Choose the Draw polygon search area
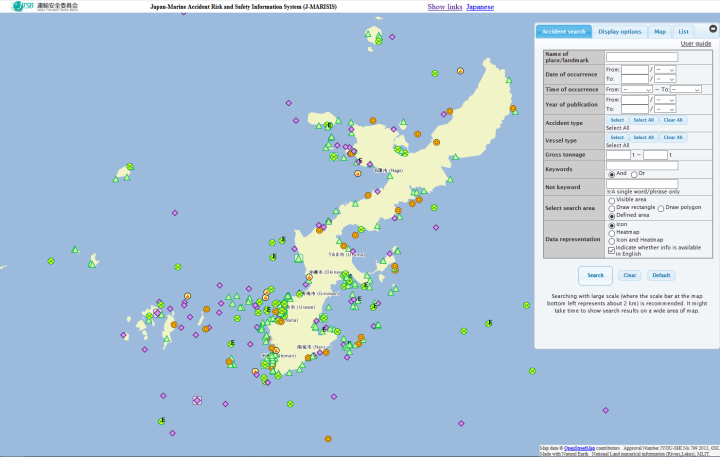This screenshot has height=457, width=720. (662, 207)
